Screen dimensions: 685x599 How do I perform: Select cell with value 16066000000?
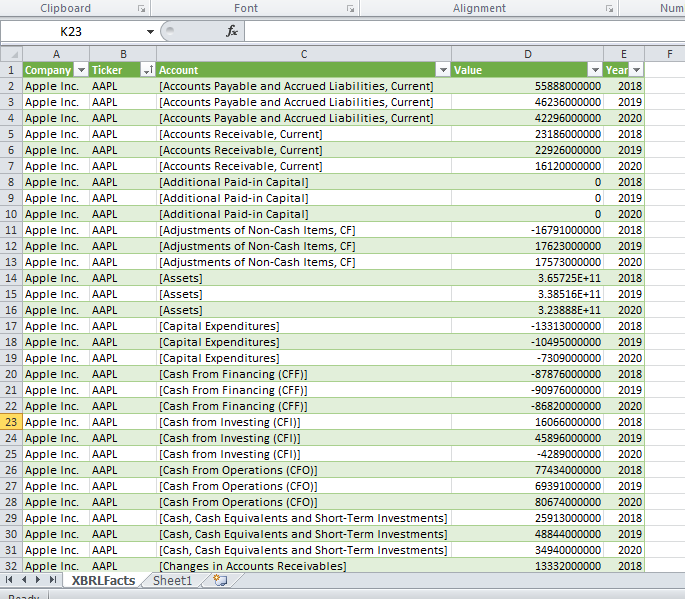[528, 422]
